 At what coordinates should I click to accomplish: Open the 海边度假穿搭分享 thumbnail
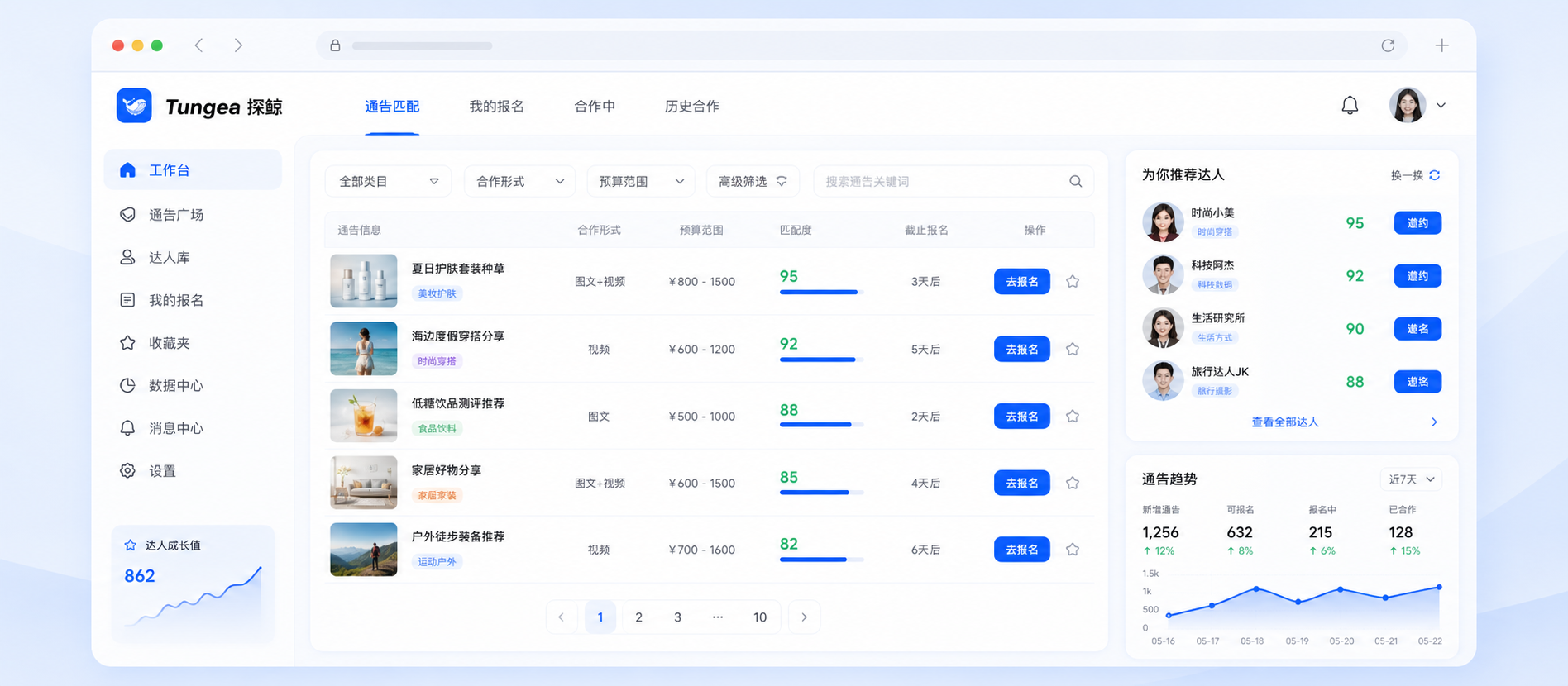[x=364, y=349]
